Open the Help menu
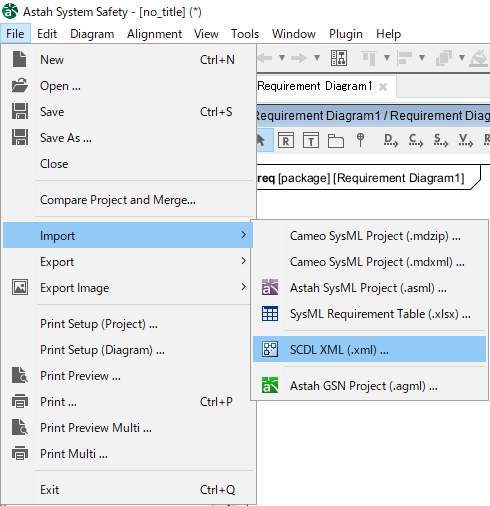Screen dimensions: 490x506 coord(388,34)
